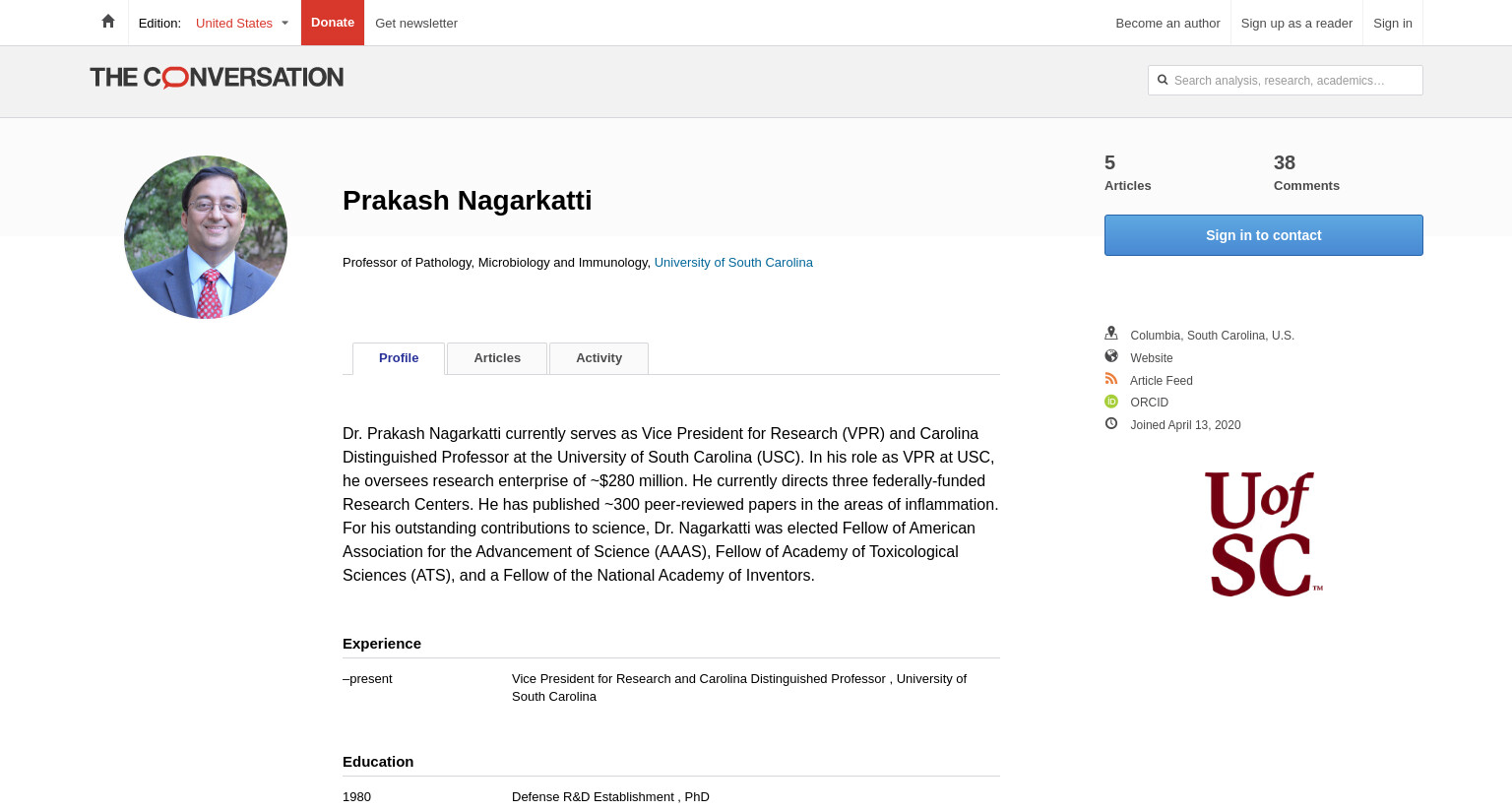Click Become an author link
The width and height of the screenshot is (1512, 811).
coord(1167,23)
